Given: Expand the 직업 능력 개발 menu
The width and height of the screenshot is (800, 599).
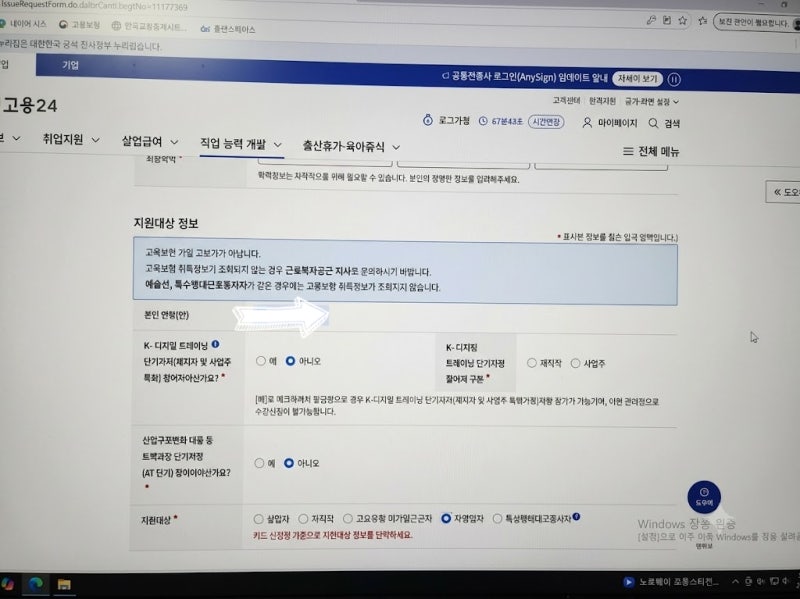Looking at the screenshot, I should pyautogui.click(x=241, y=144).
